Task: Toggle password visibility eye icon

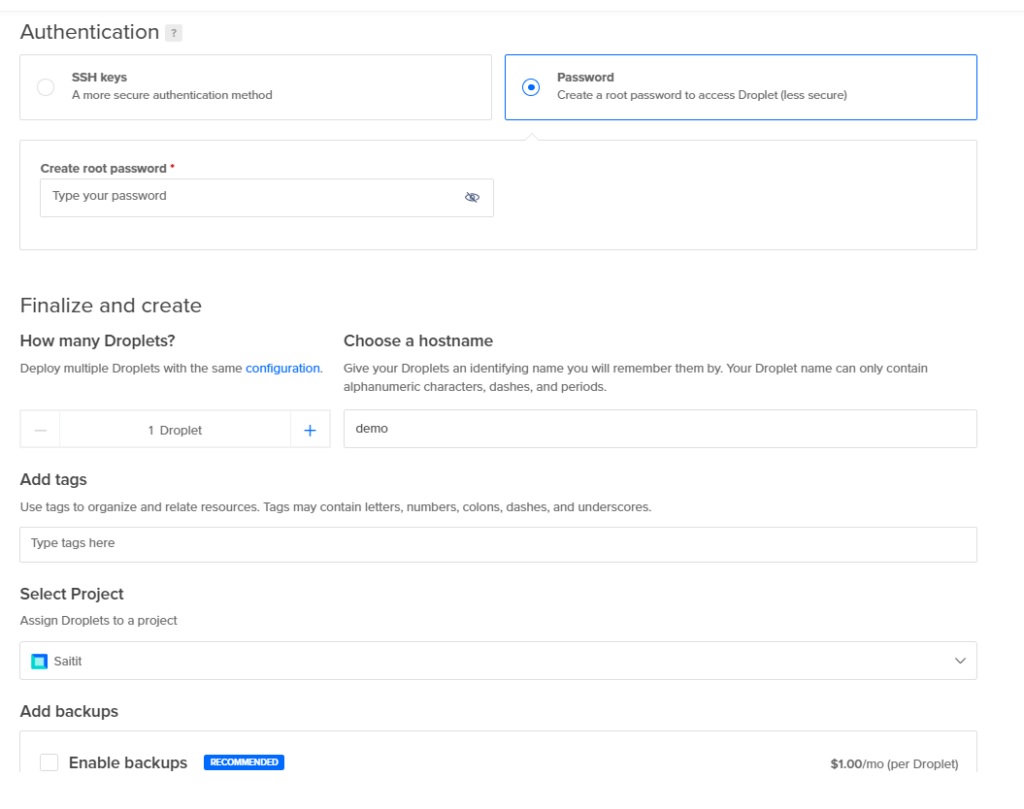Action: 472,197
